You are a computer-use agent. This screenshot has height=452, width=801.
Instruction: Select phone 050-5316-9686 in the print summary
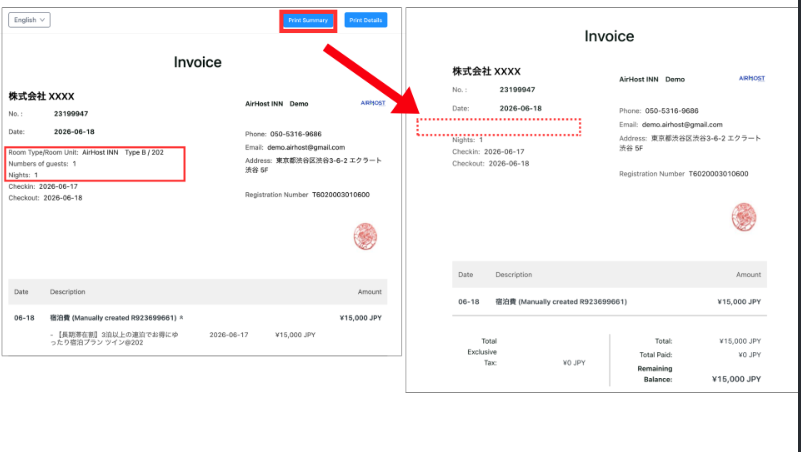click(x=671, y=111)
